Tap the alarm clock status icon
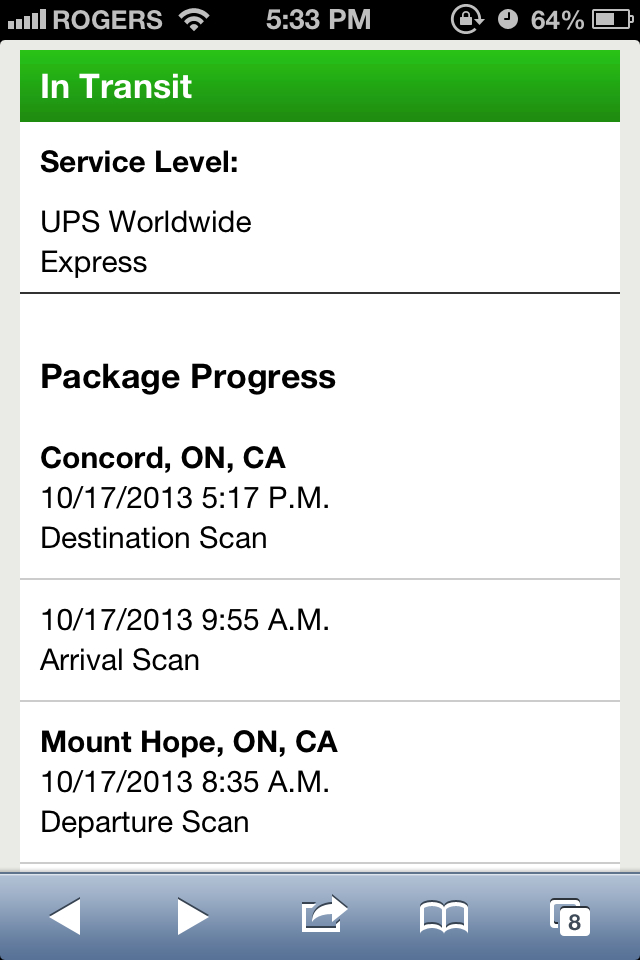 click(507, 20)
